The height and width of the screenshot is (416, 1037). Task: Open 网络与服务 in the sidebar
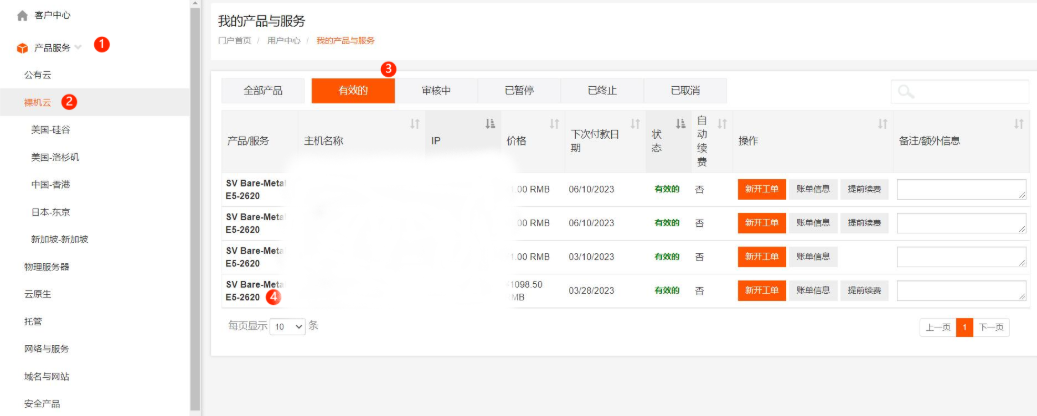point(47,349)
